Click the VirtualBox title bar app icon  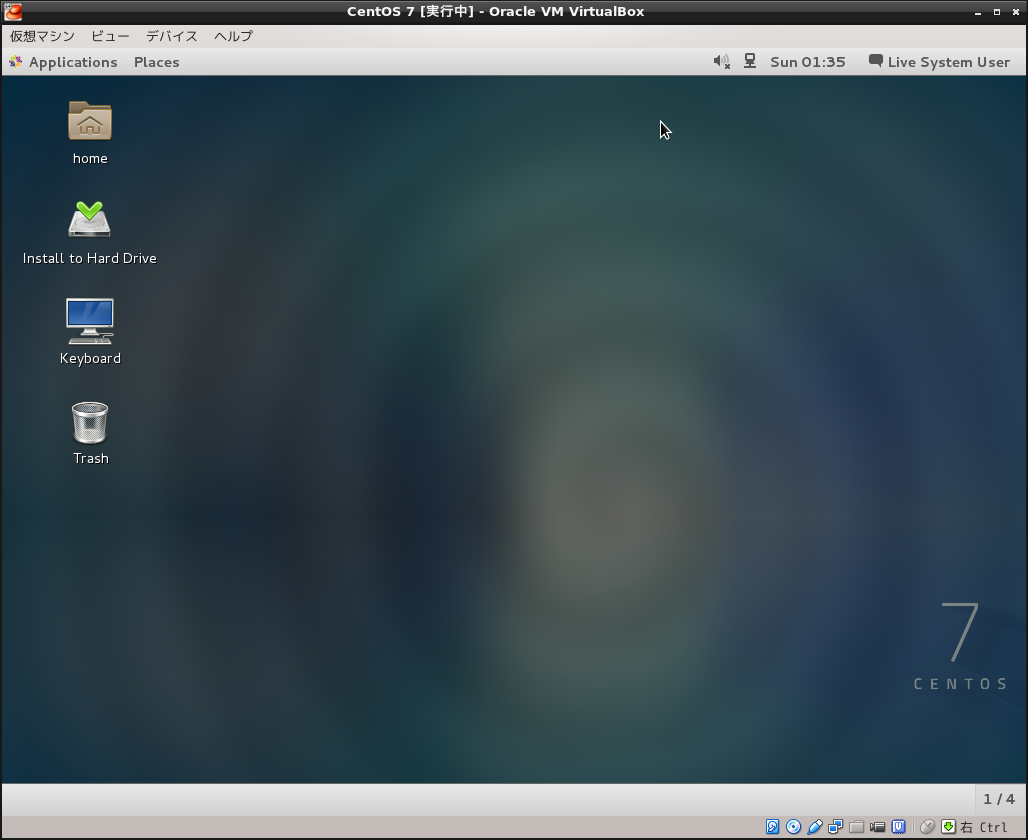[x=12, y=12]
